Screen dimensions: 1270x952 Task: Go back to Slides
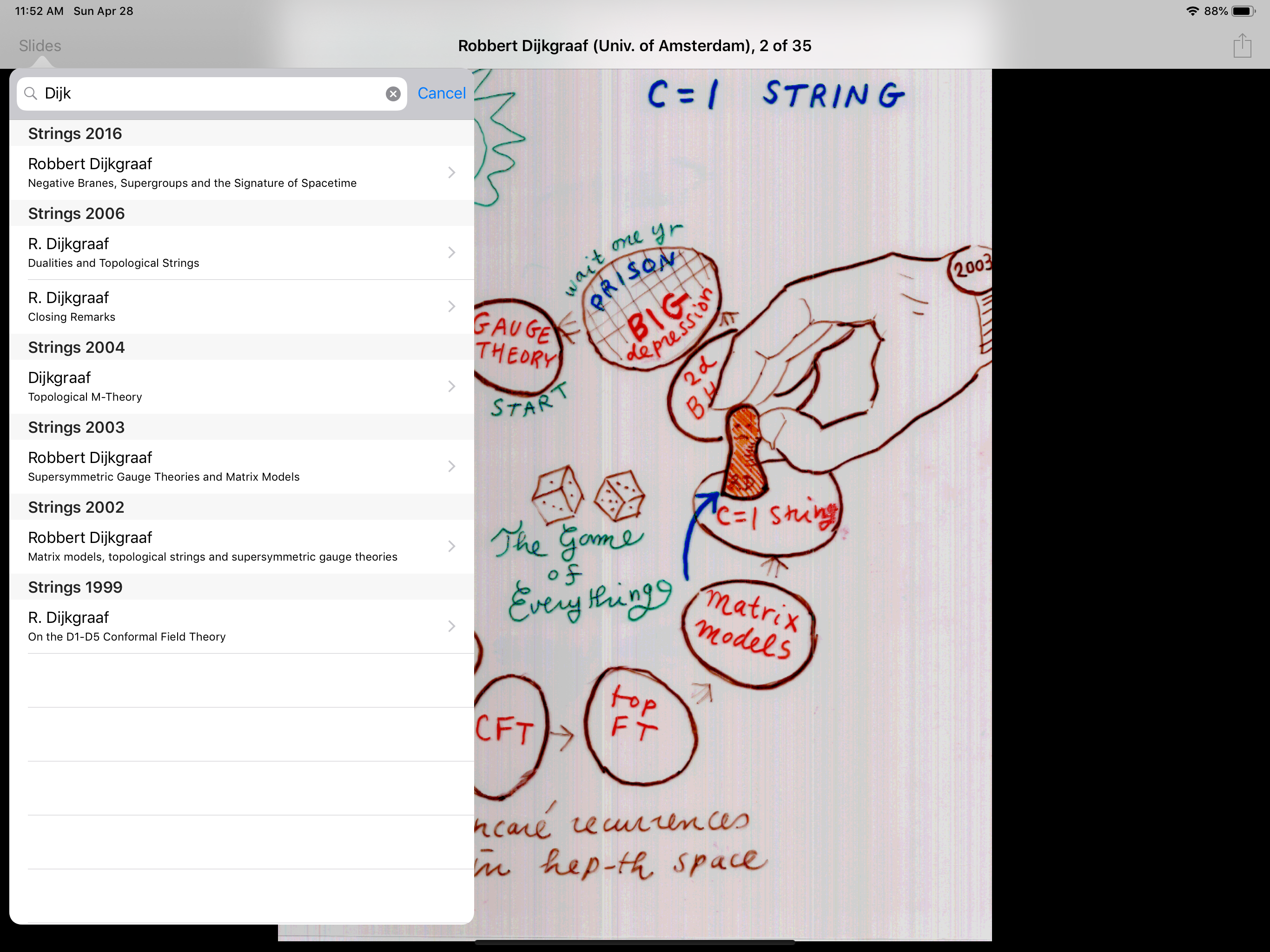point(40,46)
